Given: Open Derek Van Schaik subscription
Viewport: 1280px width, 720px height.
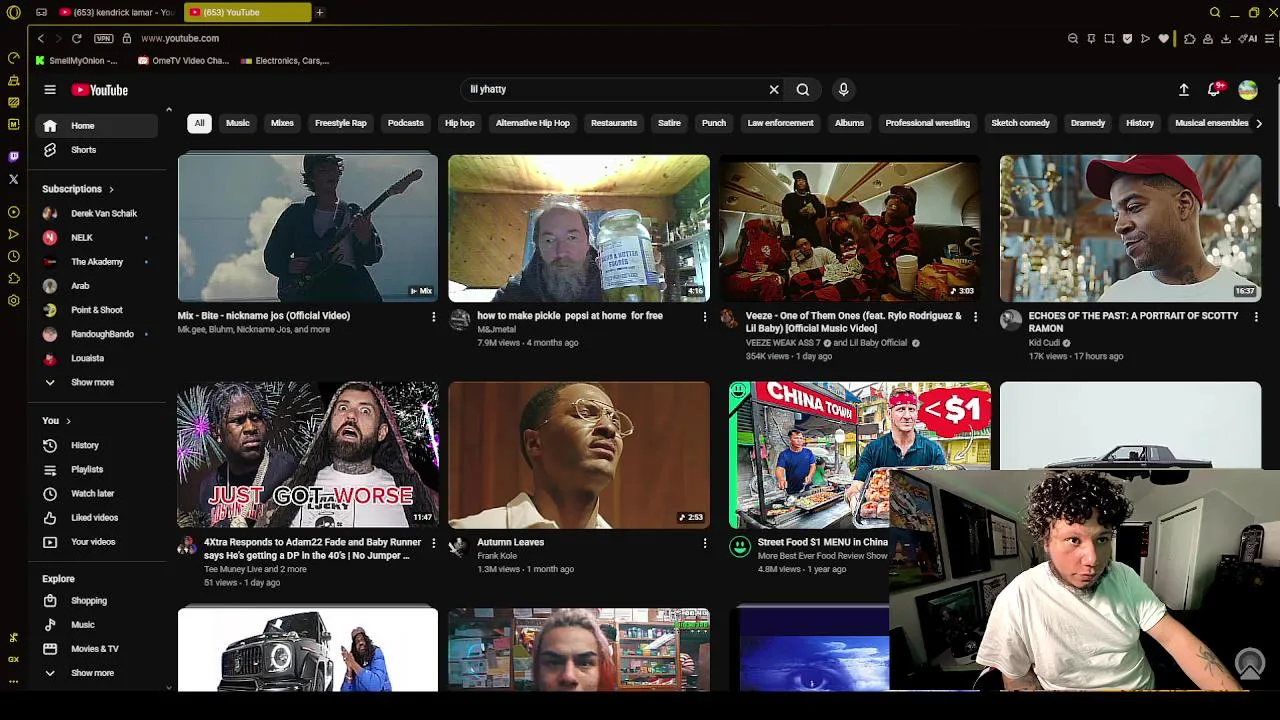Looking at the screenshot, I should tap(97, 213).
